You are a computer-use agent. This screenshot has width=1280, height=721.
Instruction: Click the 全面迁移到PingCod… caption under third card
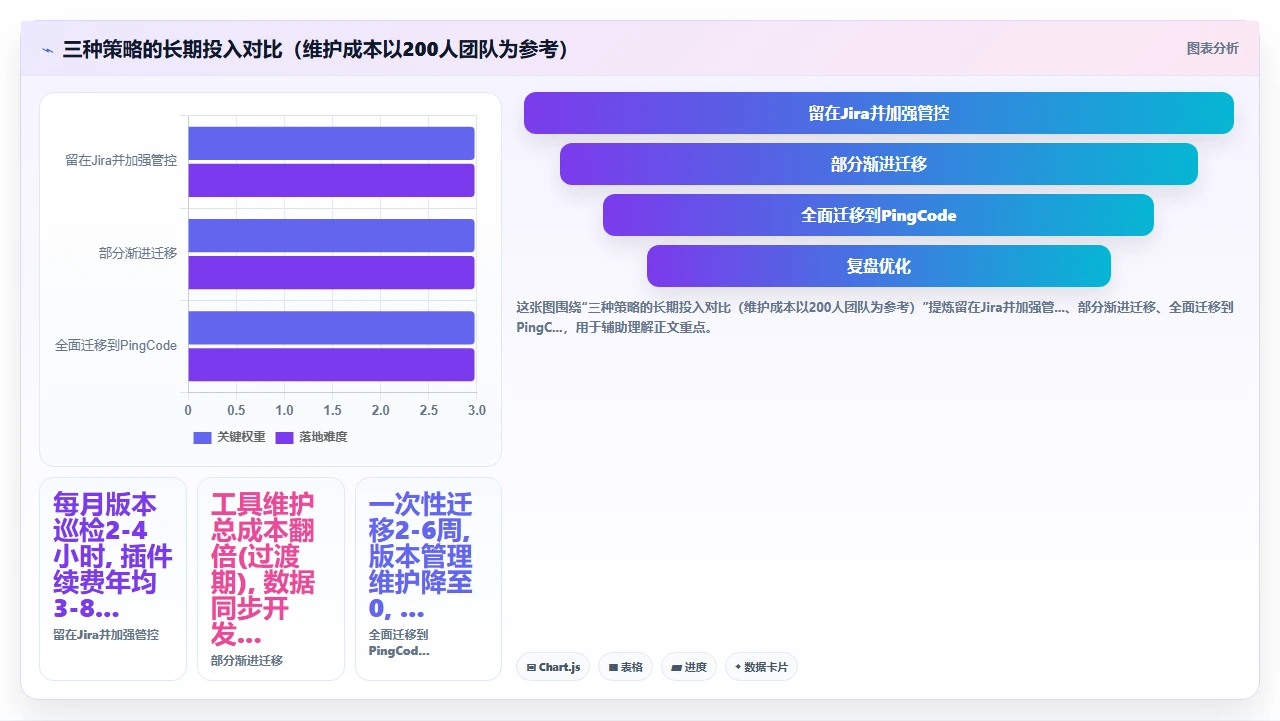pyautogui.click(x=399, y=642)
